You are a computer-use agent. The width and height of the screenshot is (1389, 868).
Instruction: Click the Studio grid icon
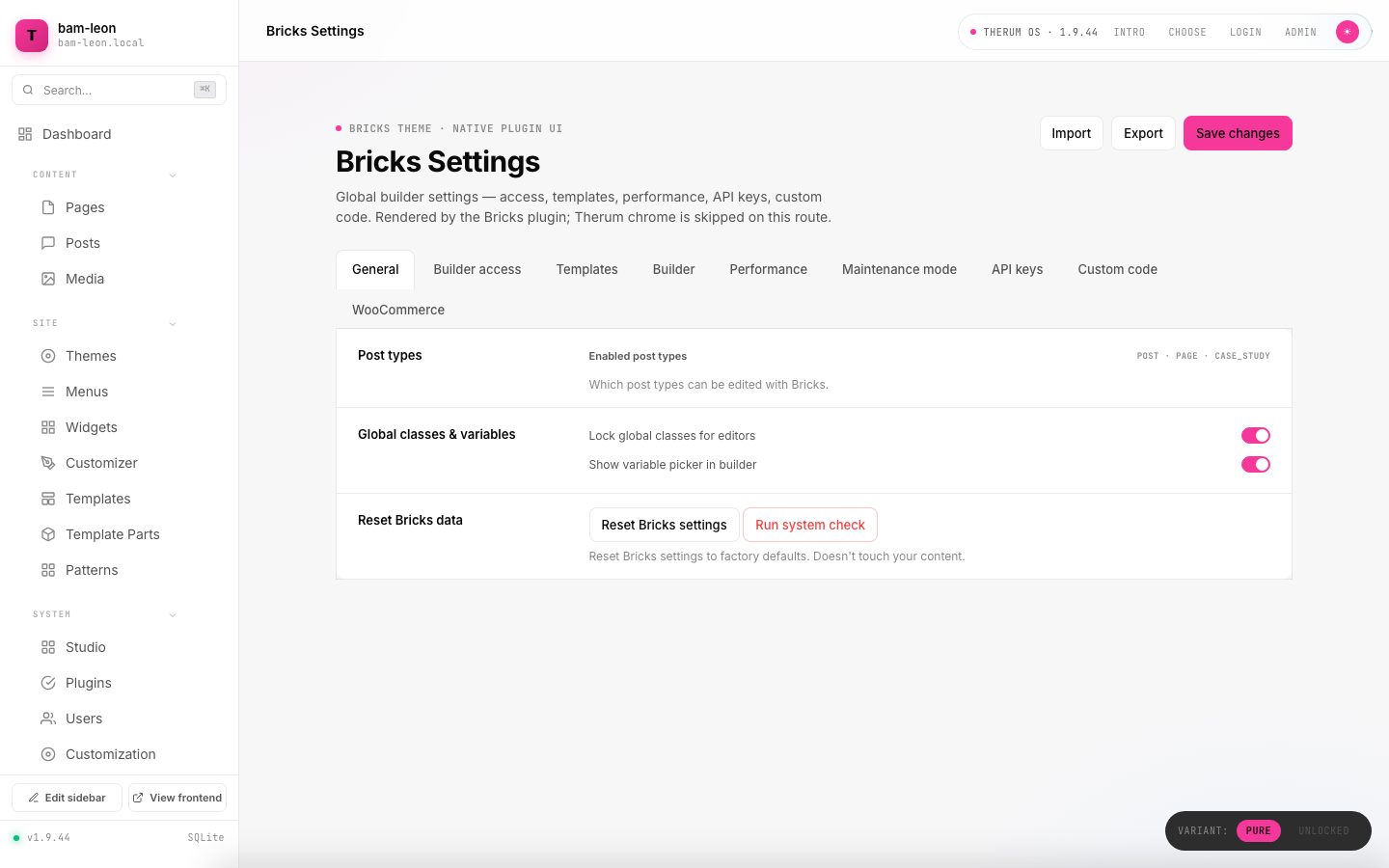(x=48, y=647)
